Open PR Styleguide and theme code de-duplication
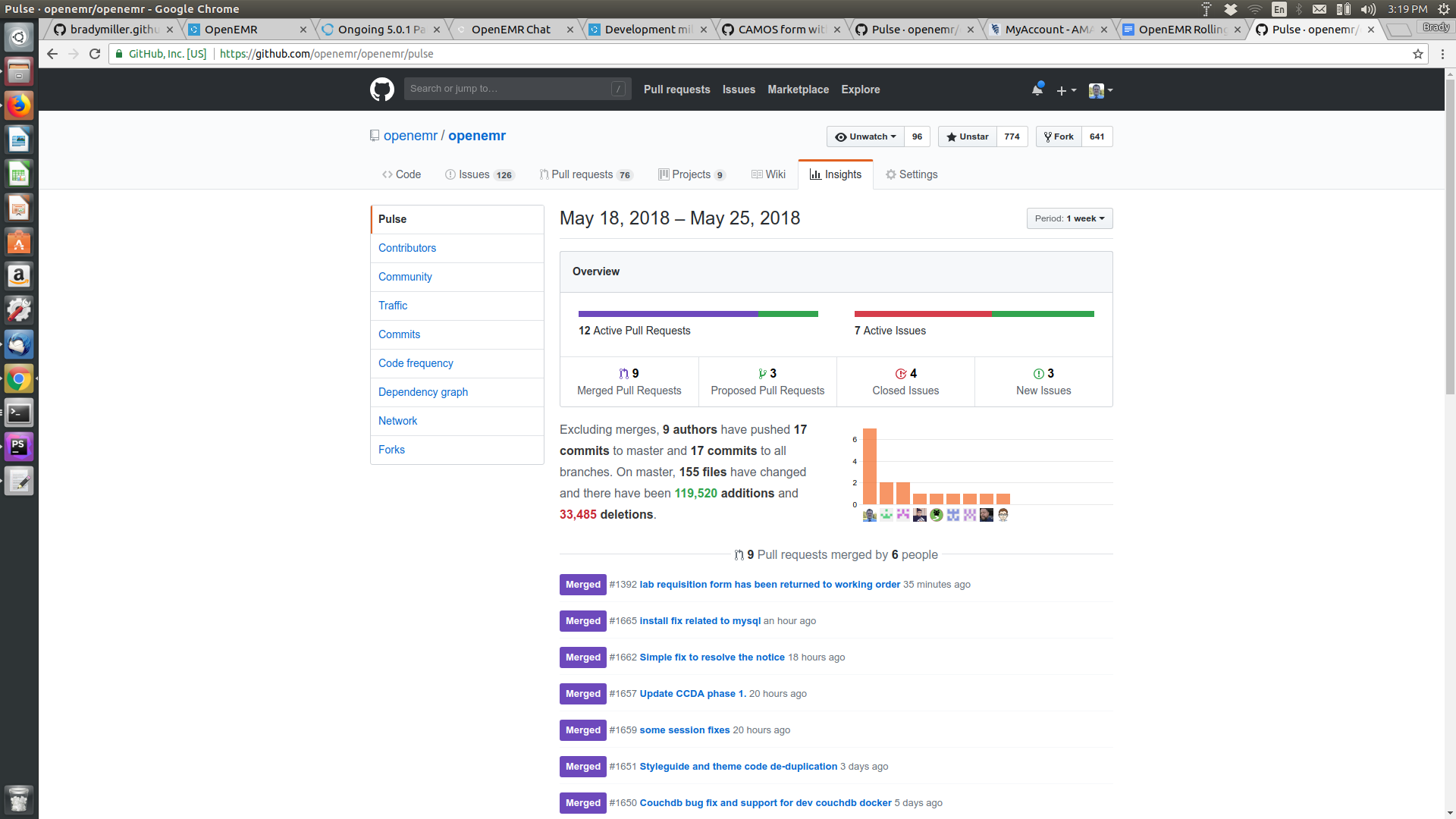This screenshot has height=819, width=1456. coord(739,767)
